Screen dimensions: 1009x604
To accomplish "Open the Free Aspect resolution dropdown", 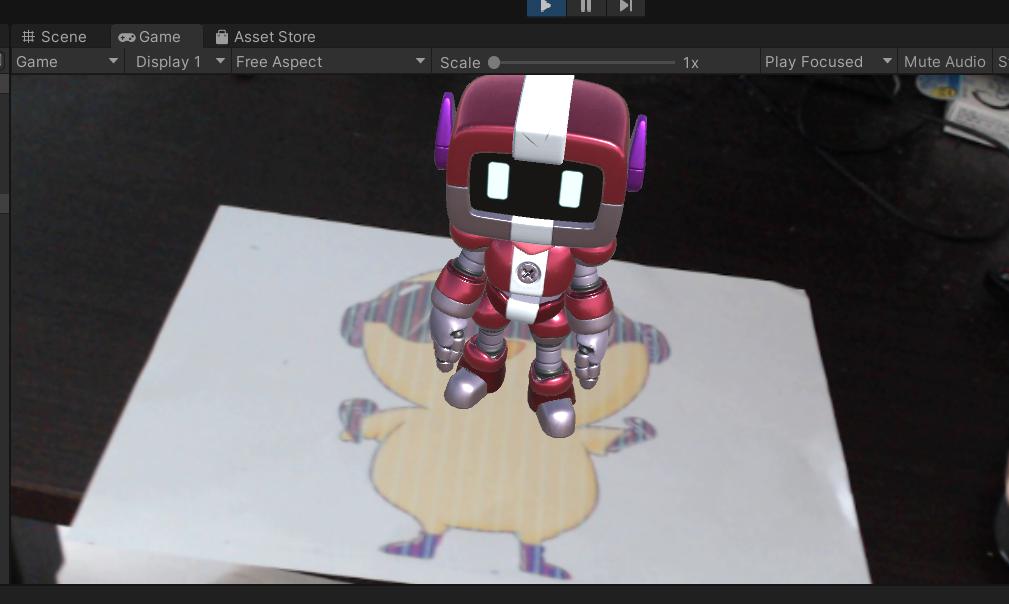I will pyautogui.click(x=330, y=62).
